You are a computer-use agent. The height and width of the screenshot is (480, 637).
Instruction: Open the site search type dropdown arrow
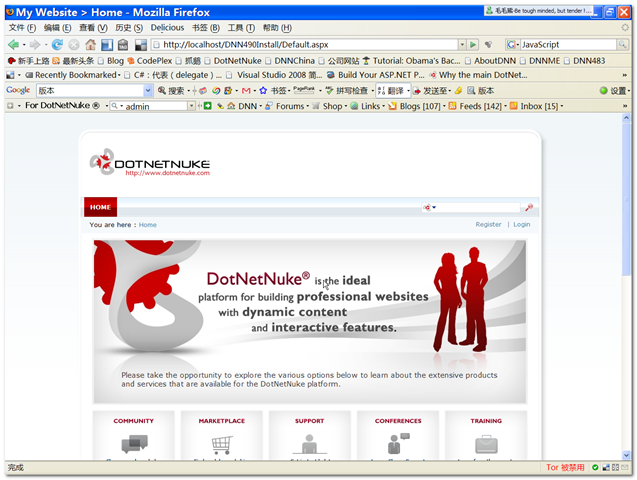point(434,208)
